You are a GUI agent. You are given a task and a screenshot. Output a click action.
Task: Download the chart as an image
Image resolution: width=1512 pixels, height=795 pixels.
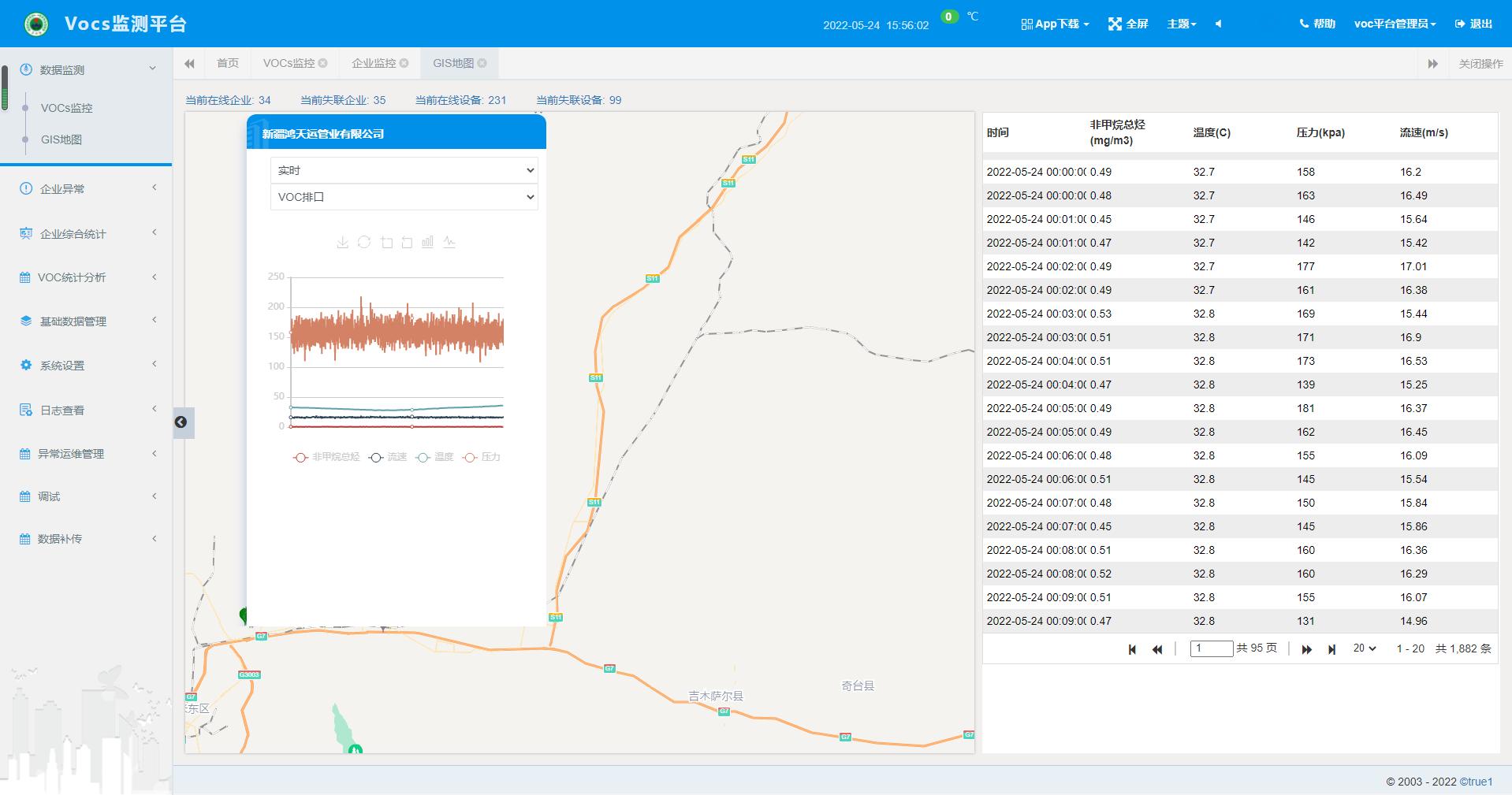(x=342, y=243)
